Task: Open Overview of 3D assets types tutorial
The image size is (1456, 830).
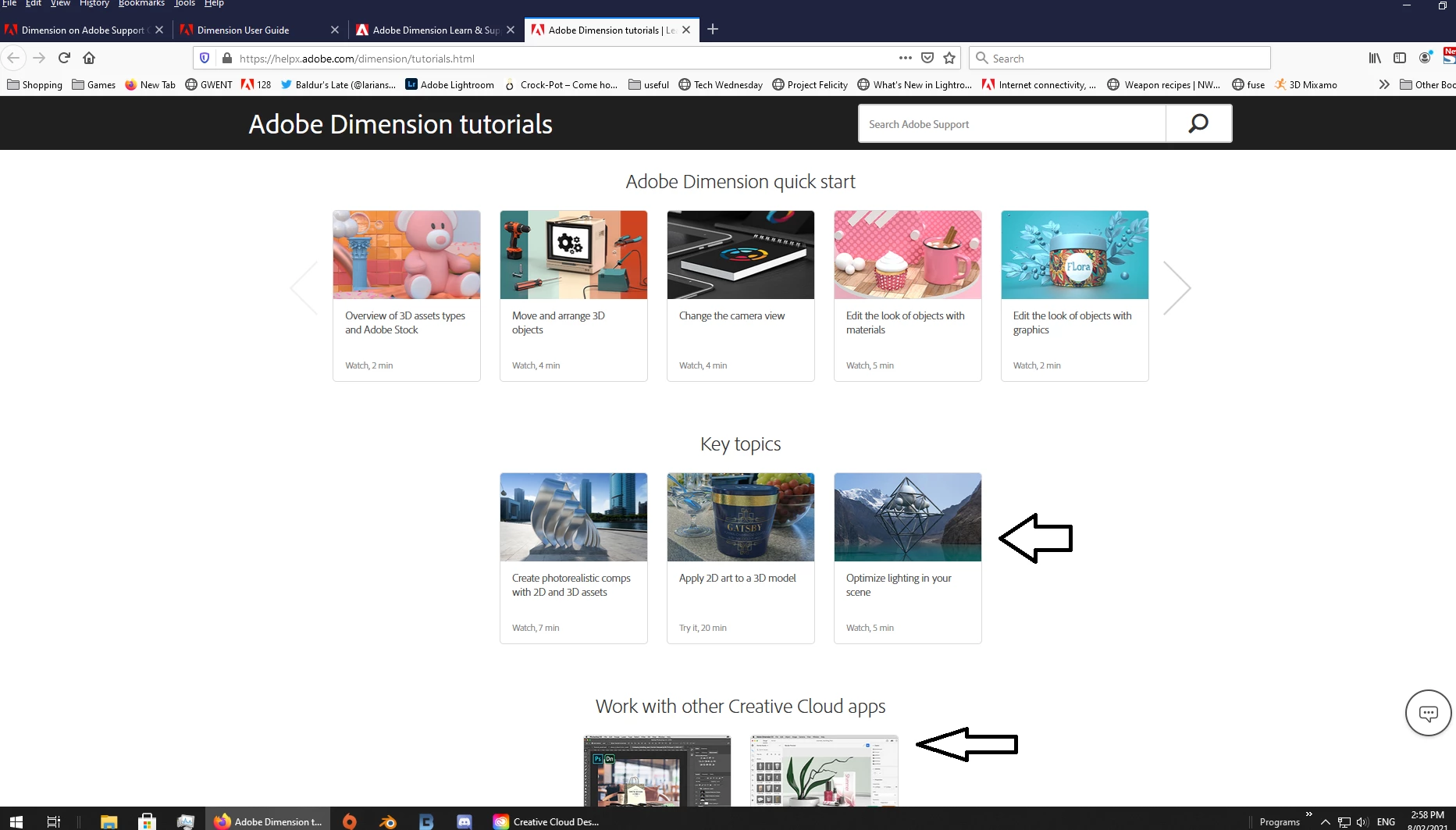Action: click(407, 295)
